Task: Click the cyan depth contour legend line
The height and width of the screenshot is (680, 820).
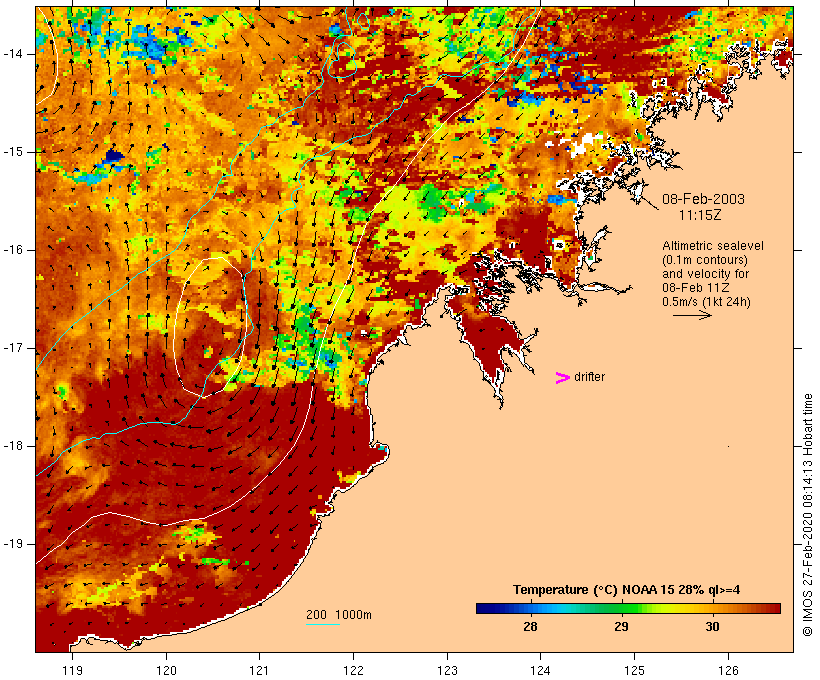Action: click(x=323, y=624)
